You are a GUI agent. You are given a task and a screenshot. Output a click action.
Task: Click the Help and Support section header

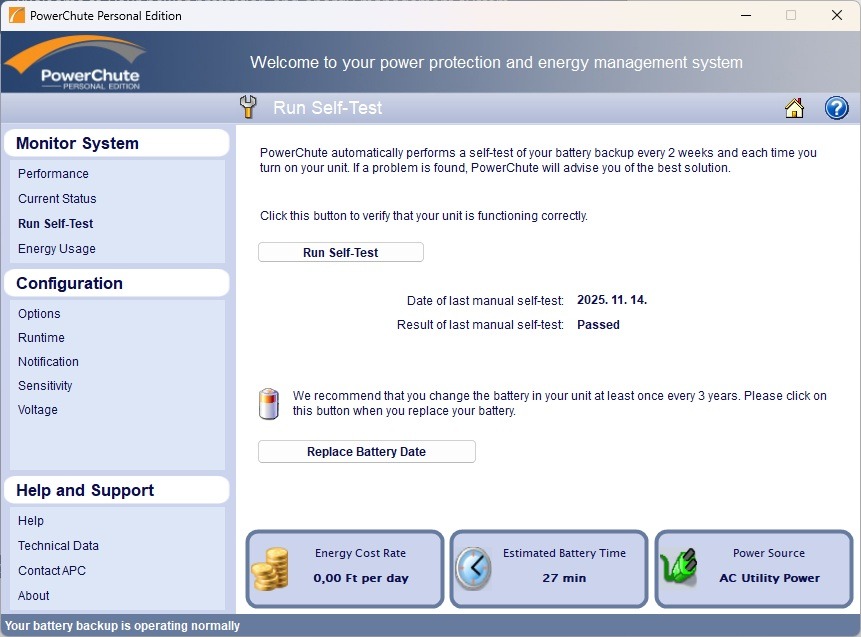click(x=116, y=490)
